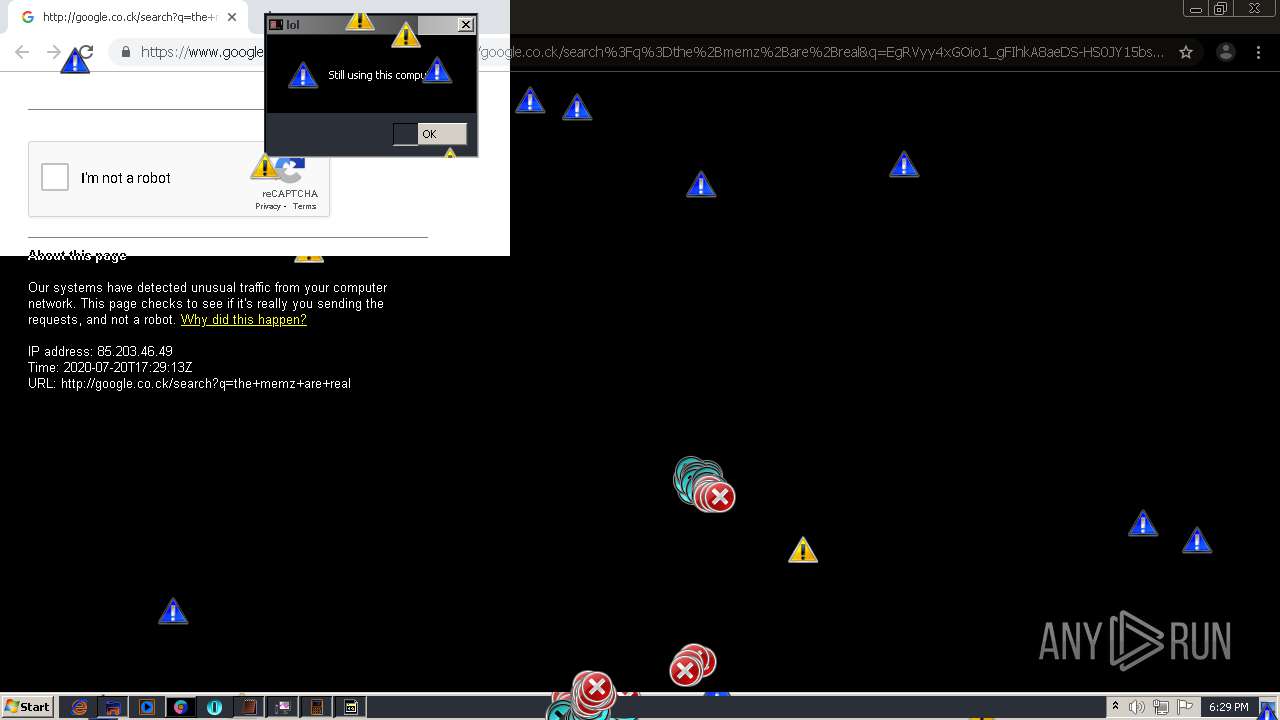
Task: Click the Time 2020-07-20T17:29:13Z line
Action: pos(110,368)
